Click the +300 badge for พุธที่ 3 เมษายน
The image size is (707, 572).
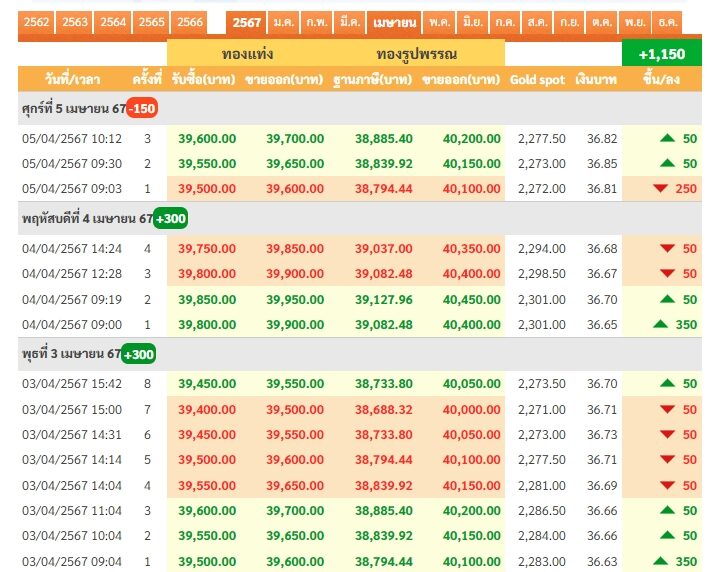pyautogui.click(x=138, y=354)
